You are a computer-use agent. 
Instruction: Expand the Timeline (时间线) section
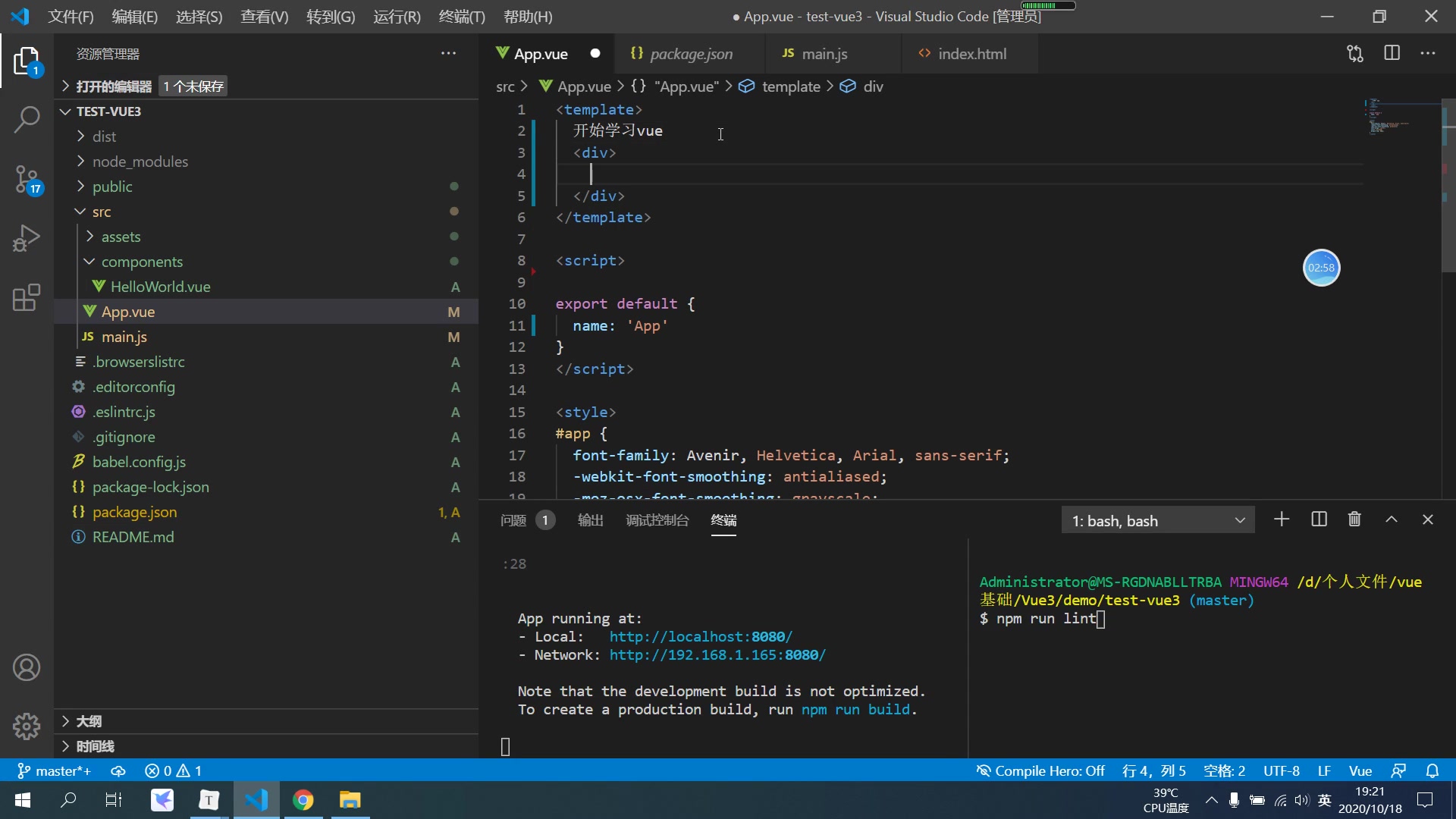pos(265,746)
